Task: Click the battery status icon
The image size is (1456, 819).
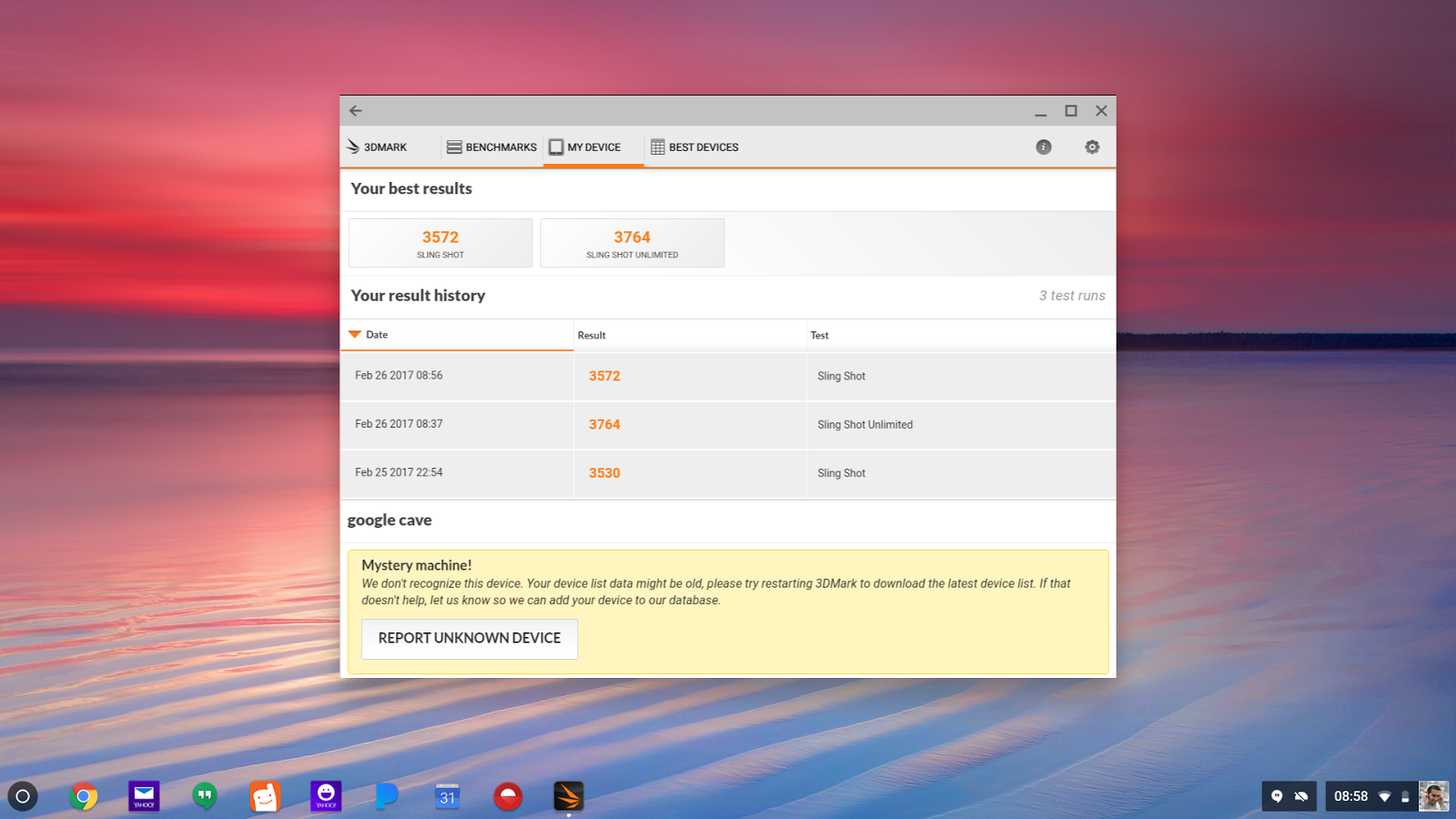Action: [1405, 796]
